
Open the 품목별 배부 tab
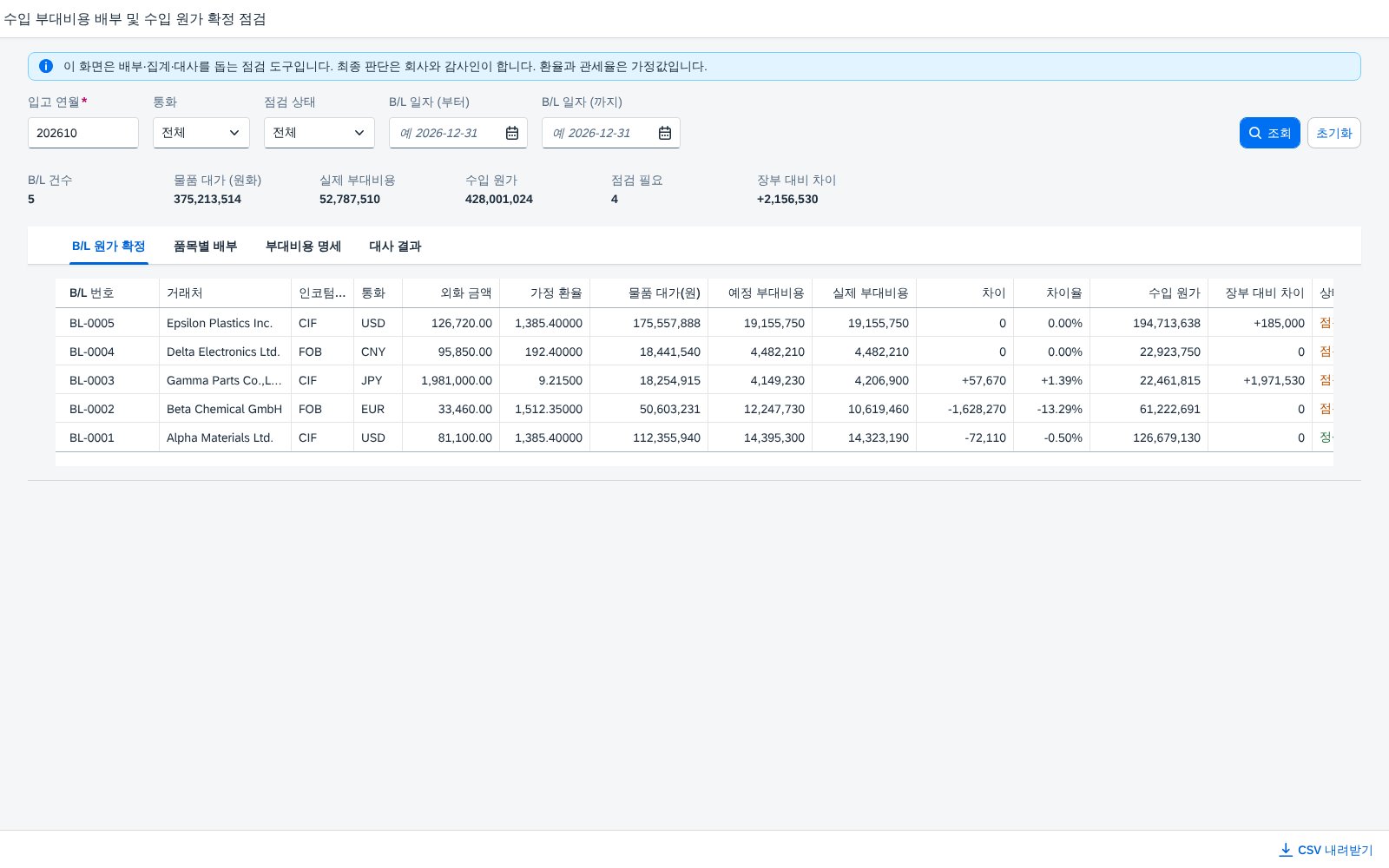pyautogui.click(x=205, y=247)
